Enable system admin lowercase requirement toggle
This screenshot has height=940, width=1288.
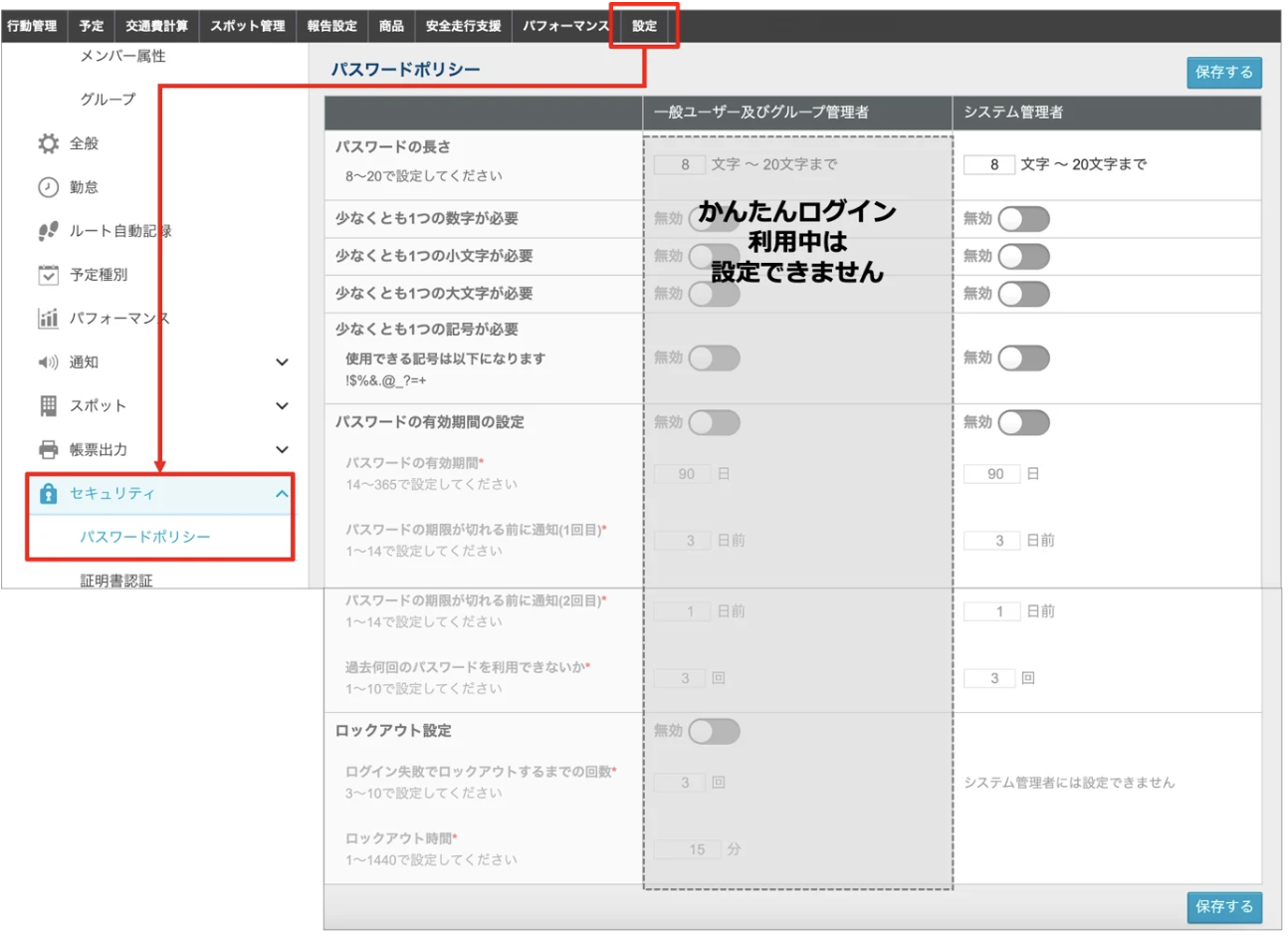[1023, 257]
